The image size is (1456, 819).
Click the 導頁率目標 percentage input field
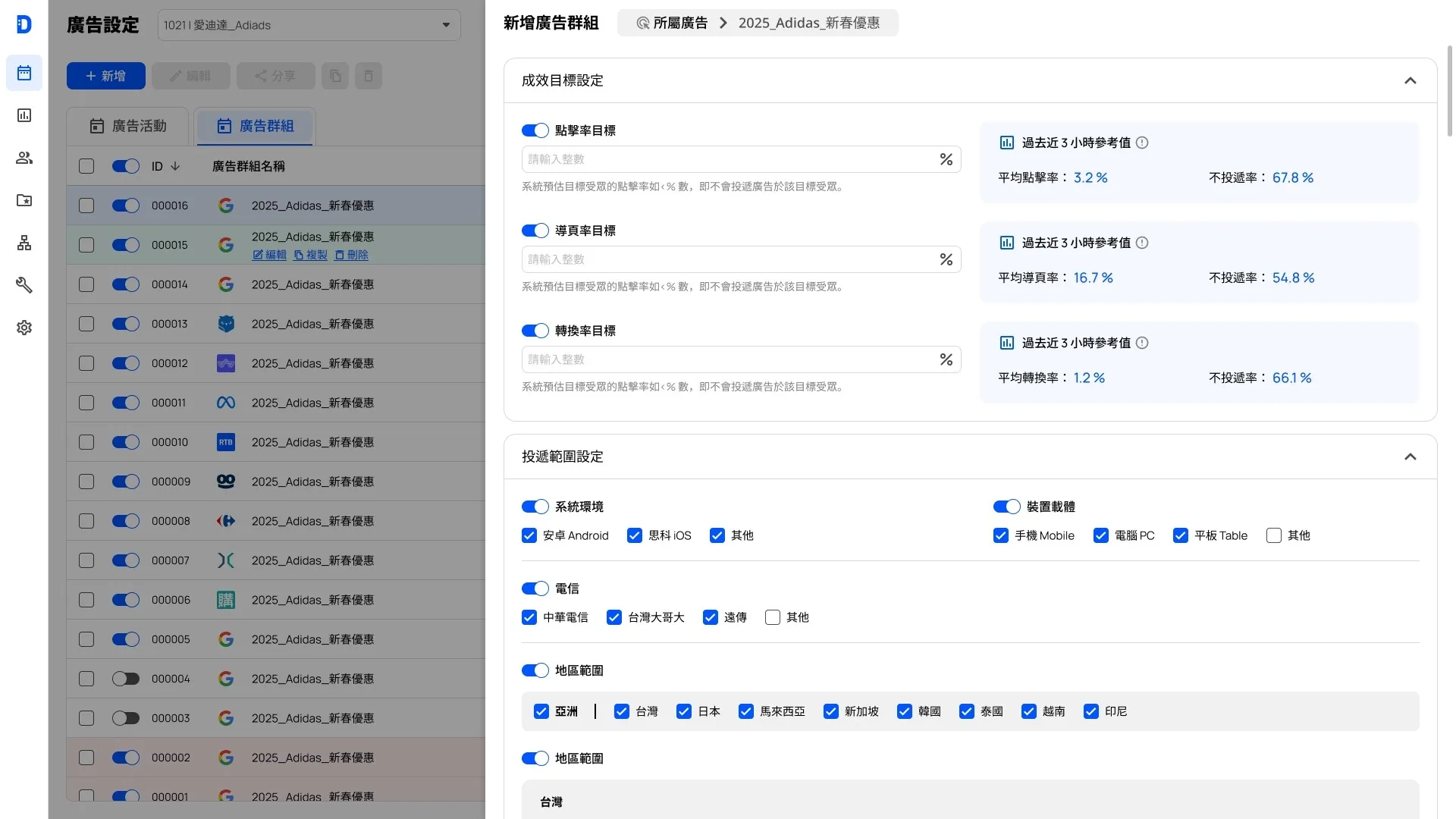tap(742, 259)
